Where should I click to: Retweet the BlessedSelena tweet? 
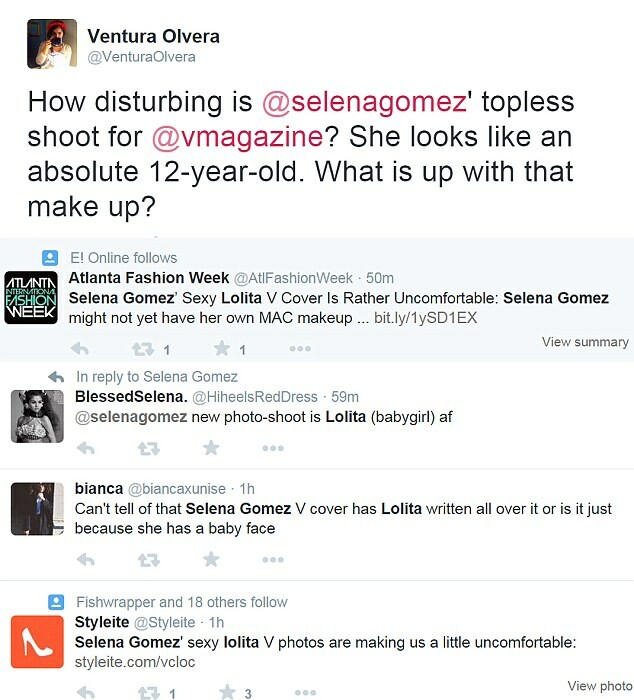tap(149, 448)
